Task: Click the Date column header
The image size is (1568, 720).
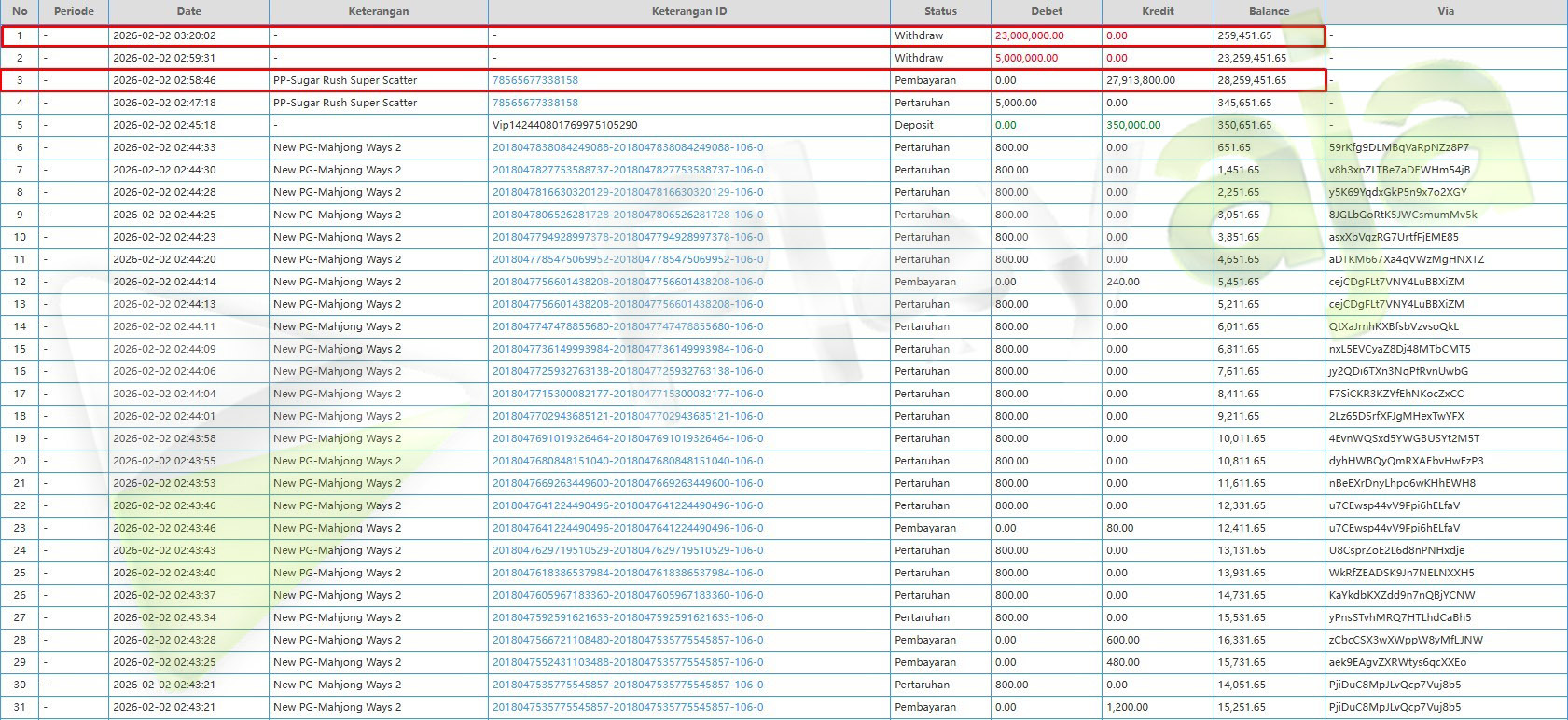Action: tap(188, 11)
